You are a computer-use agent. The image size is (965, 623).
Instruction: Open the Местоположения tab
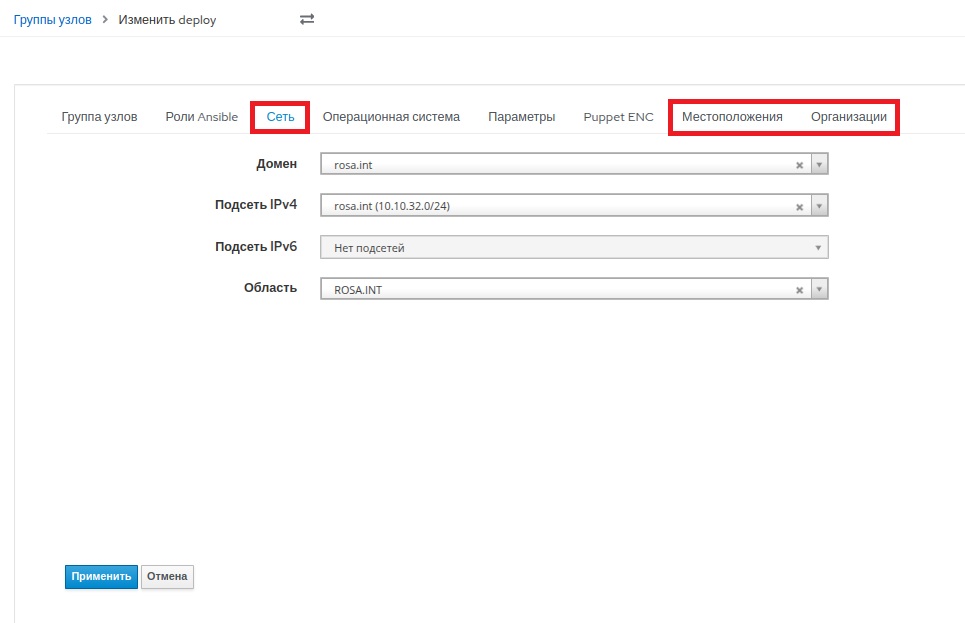click(x=732, y=117)
